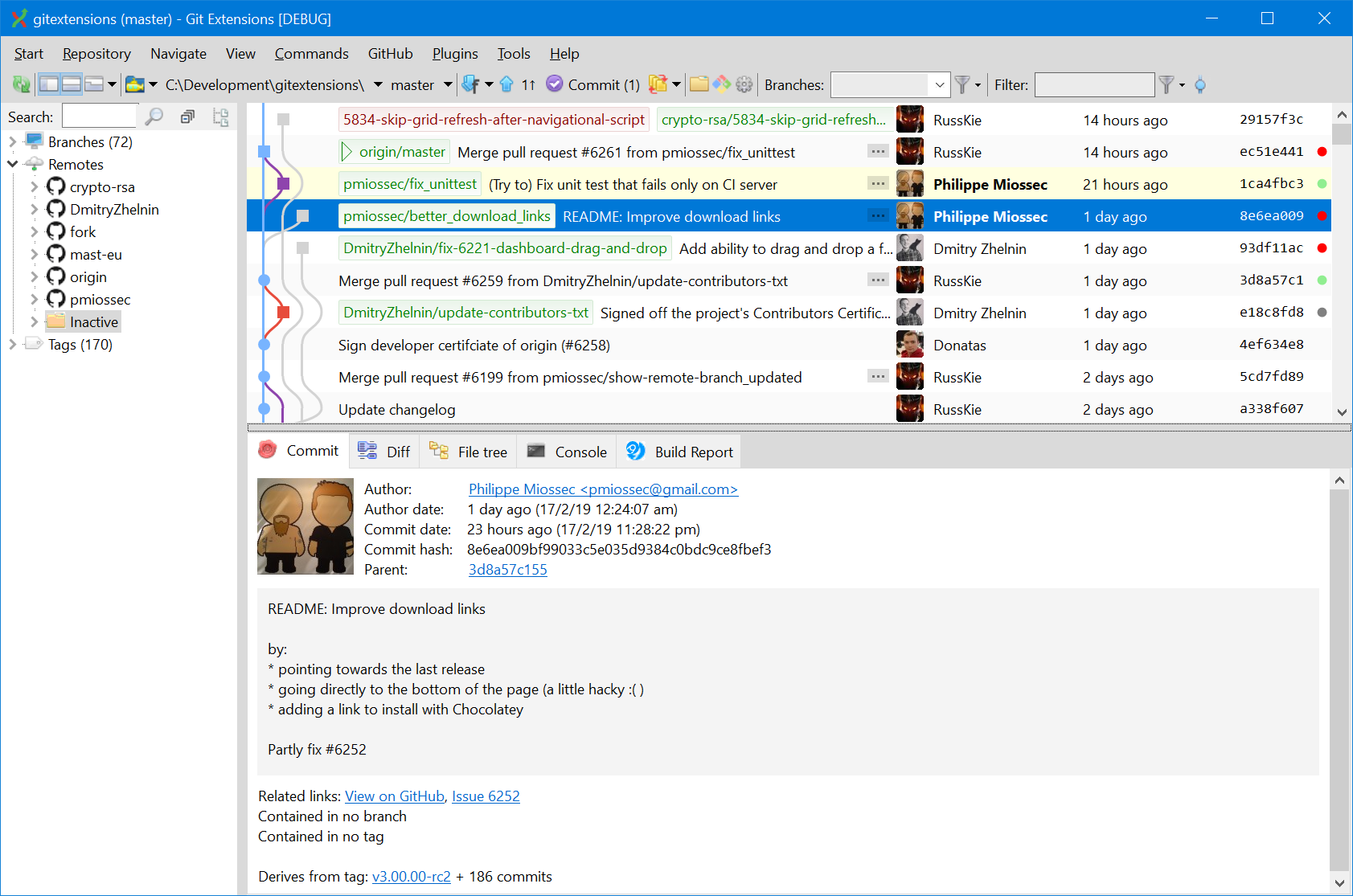
Task: Open the v3.00.00-rc2 tag link
Action: click(x=411, y=876)
